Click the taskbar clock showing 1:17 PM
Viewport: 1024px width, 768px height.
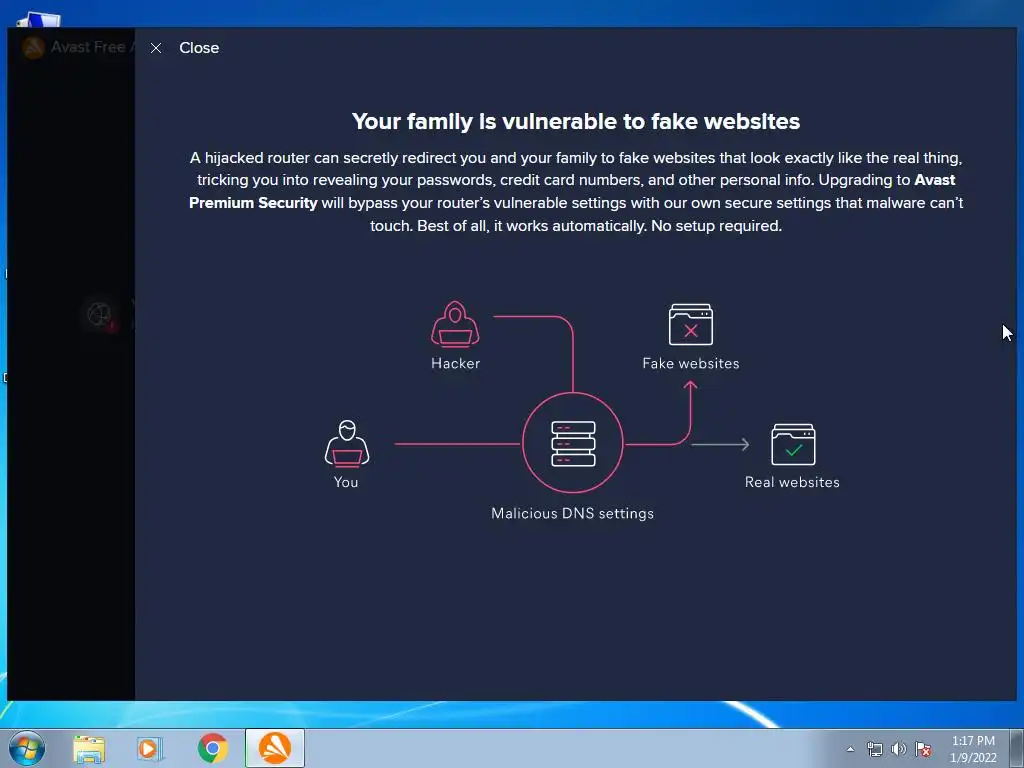tap(973, 749)
